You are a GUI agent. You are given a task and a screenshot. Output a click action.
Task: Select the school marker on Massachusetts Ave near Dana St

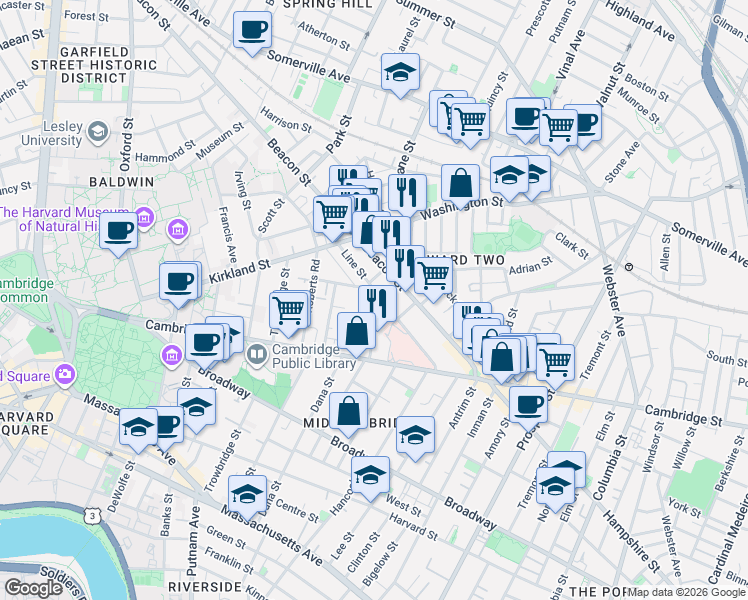pyautogui.click(x=247, y=496)
